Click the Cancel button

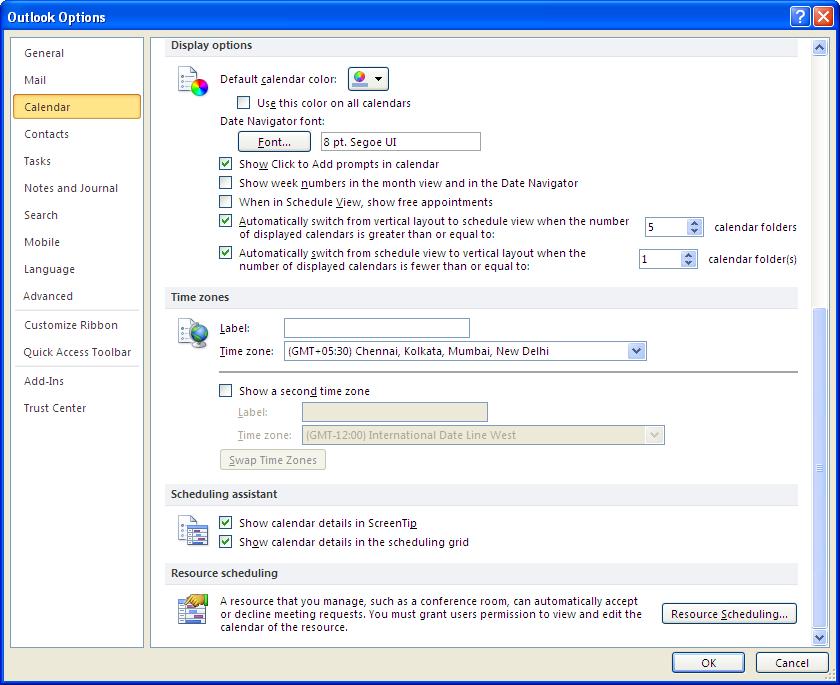pos(792,663)
